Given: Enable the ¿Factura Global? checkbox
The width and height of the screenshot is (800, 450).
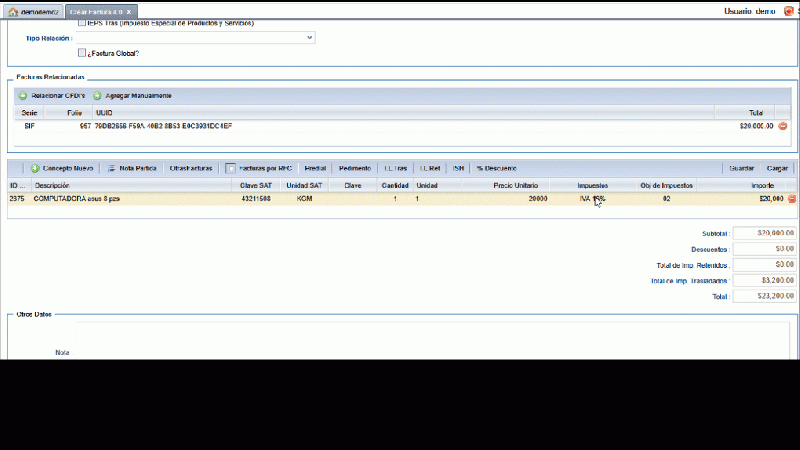Looking at the screenshot, I should (x=82, y=54).
